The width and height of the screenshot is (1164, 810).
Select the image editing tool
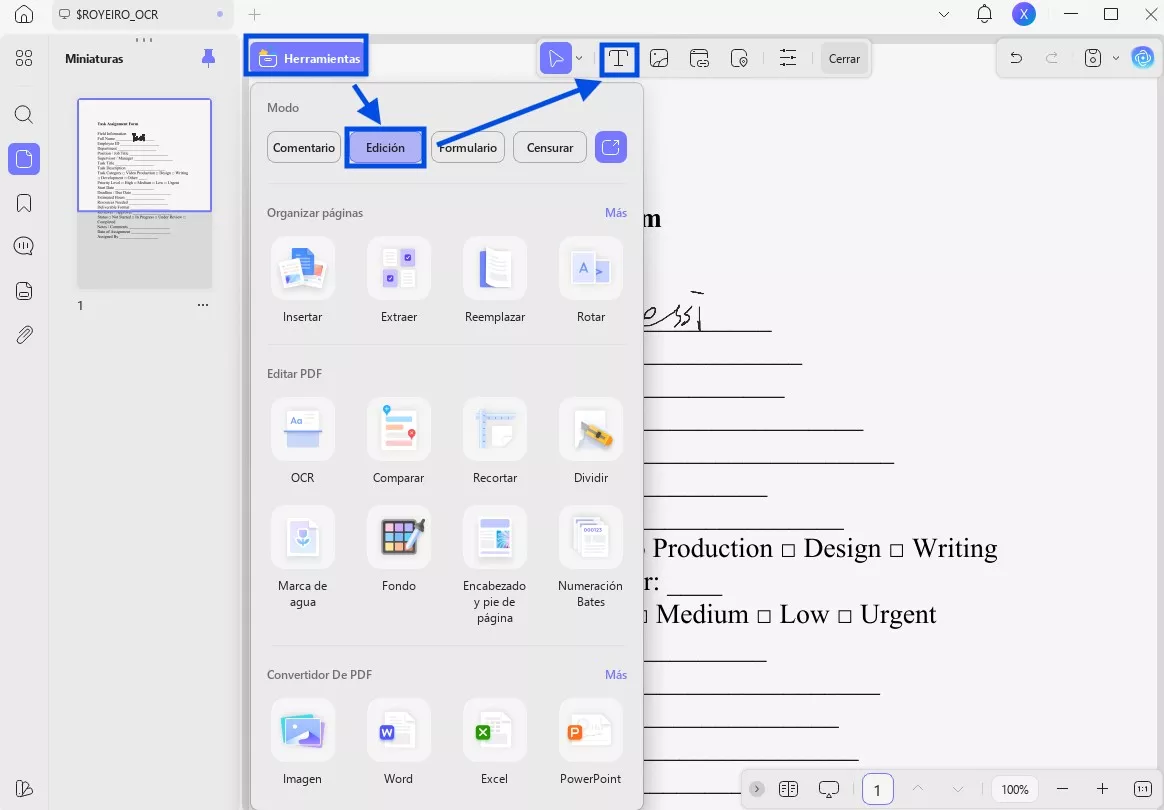tap(659, 59)
